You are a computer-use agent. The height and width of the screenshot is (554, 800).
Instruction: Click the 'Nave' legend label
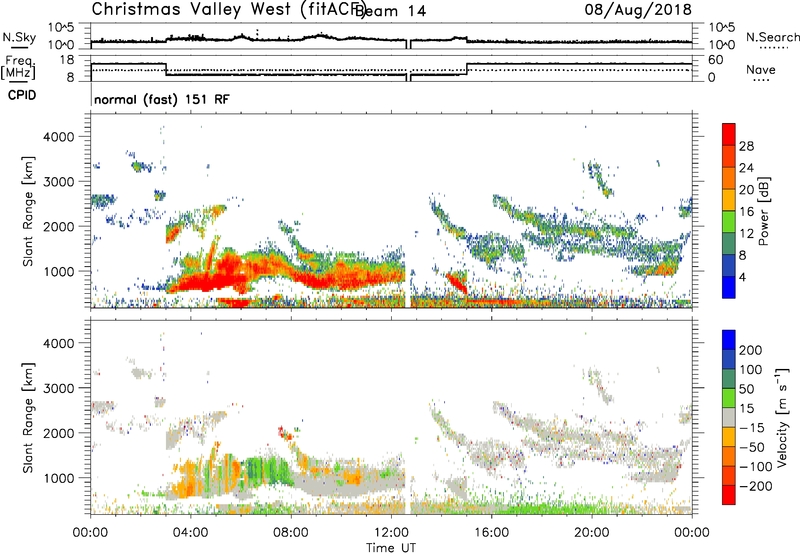pos(761,70)
